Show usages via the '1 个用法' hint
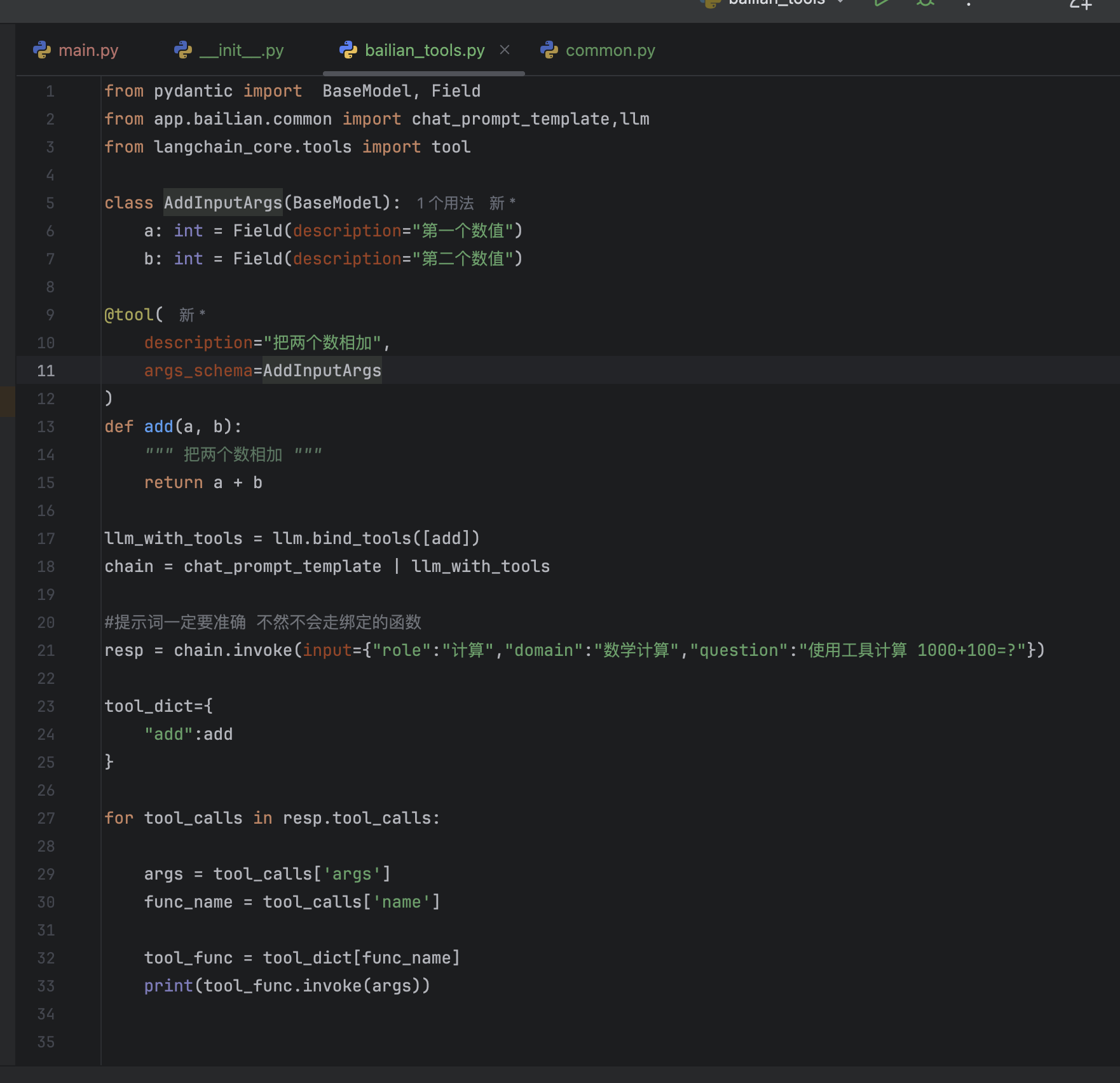 point(446,203)
